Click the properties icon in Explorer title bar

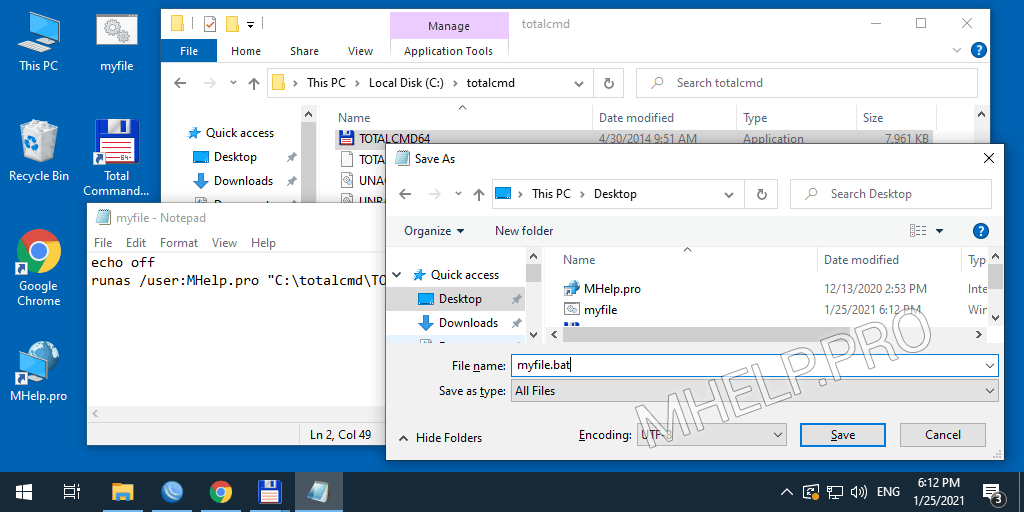click(x=210, y=25)
